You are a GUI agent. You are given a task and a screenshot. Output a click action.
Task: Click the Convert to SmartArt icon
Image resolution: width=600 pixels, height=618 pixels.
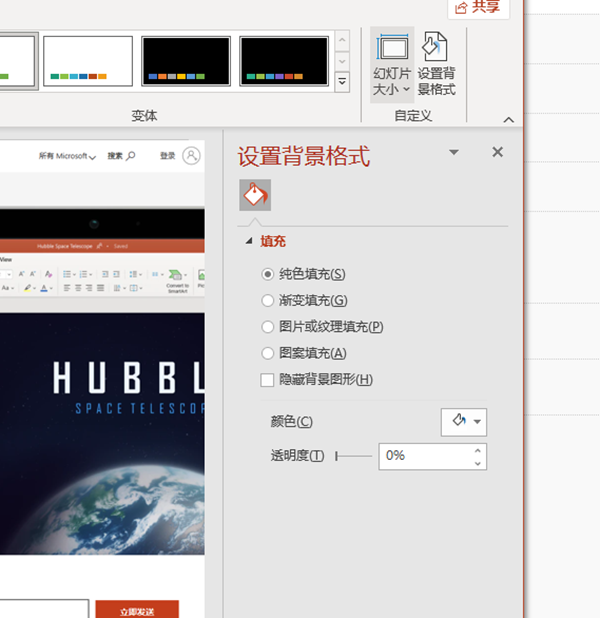(177, 281)
